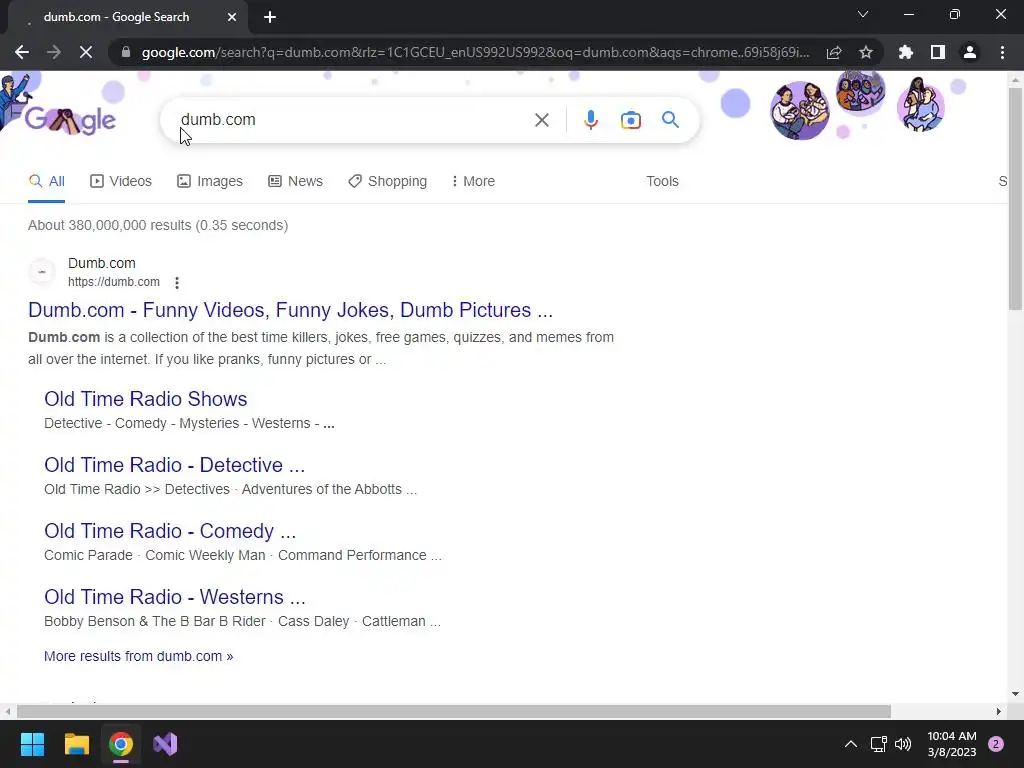Toggle the Chrome side panel

(938, 52)
